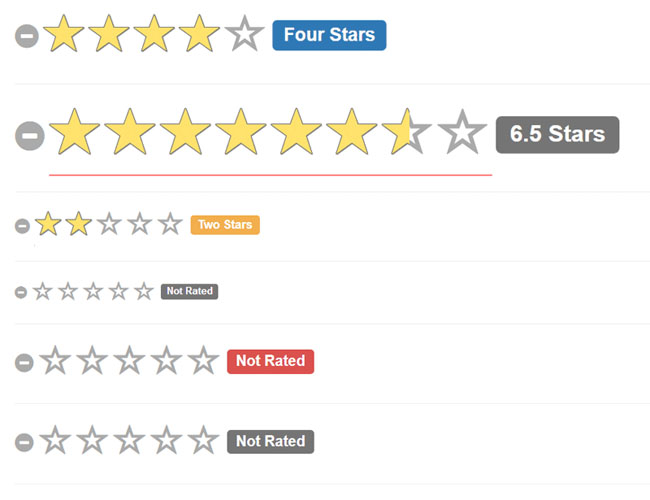
Task: Click minus icon on small Not Rated row
Action: (21, 292)
